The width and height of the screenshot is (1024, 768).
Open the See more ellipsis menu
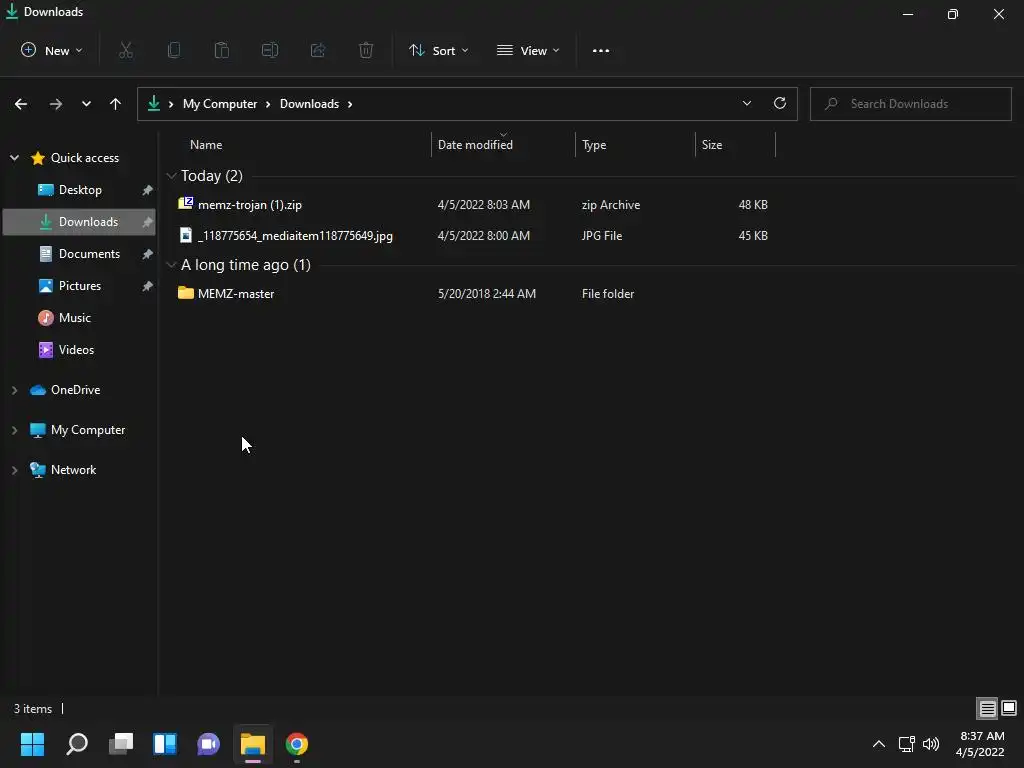coord(601,50)
